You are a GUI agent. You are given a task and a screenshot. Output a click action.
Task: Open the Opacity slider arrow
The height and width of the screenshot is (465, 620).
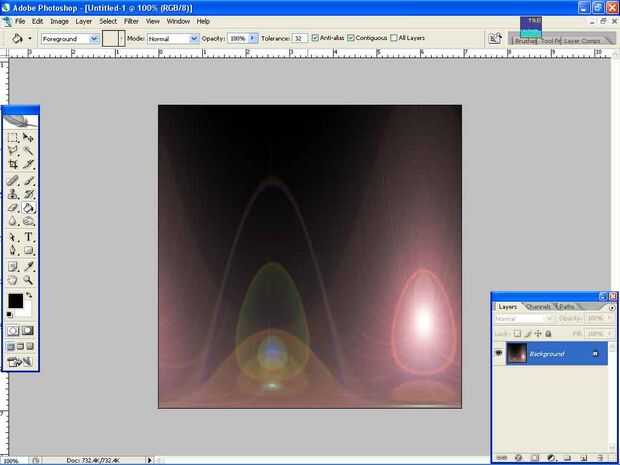(x=253, y=38)
